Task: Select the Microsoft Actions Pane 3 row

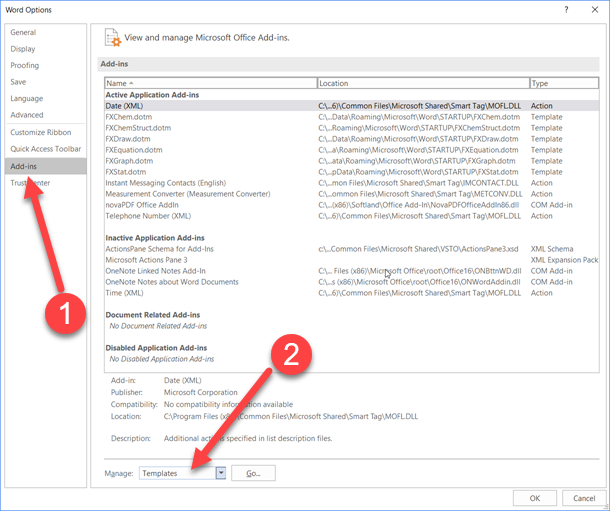Action: point(352,260)
